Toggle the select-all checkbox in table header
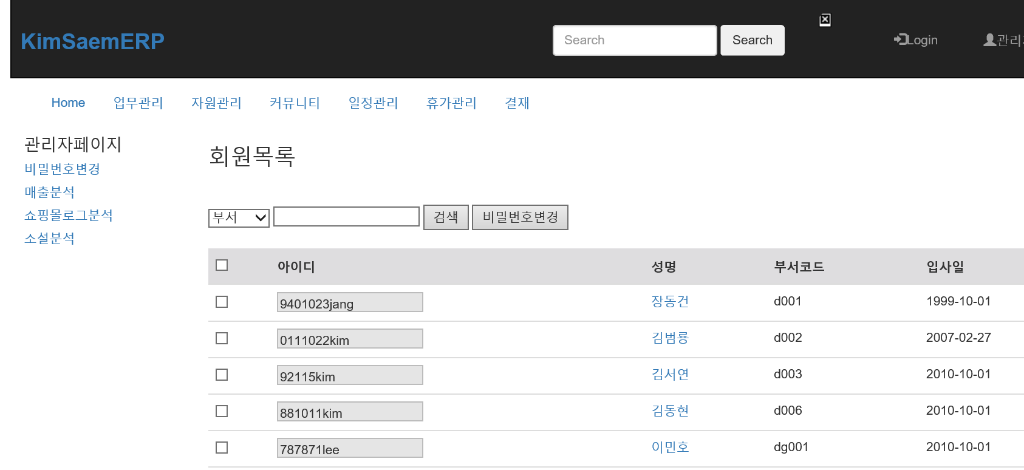1024x470 pixels. point(222,265)
